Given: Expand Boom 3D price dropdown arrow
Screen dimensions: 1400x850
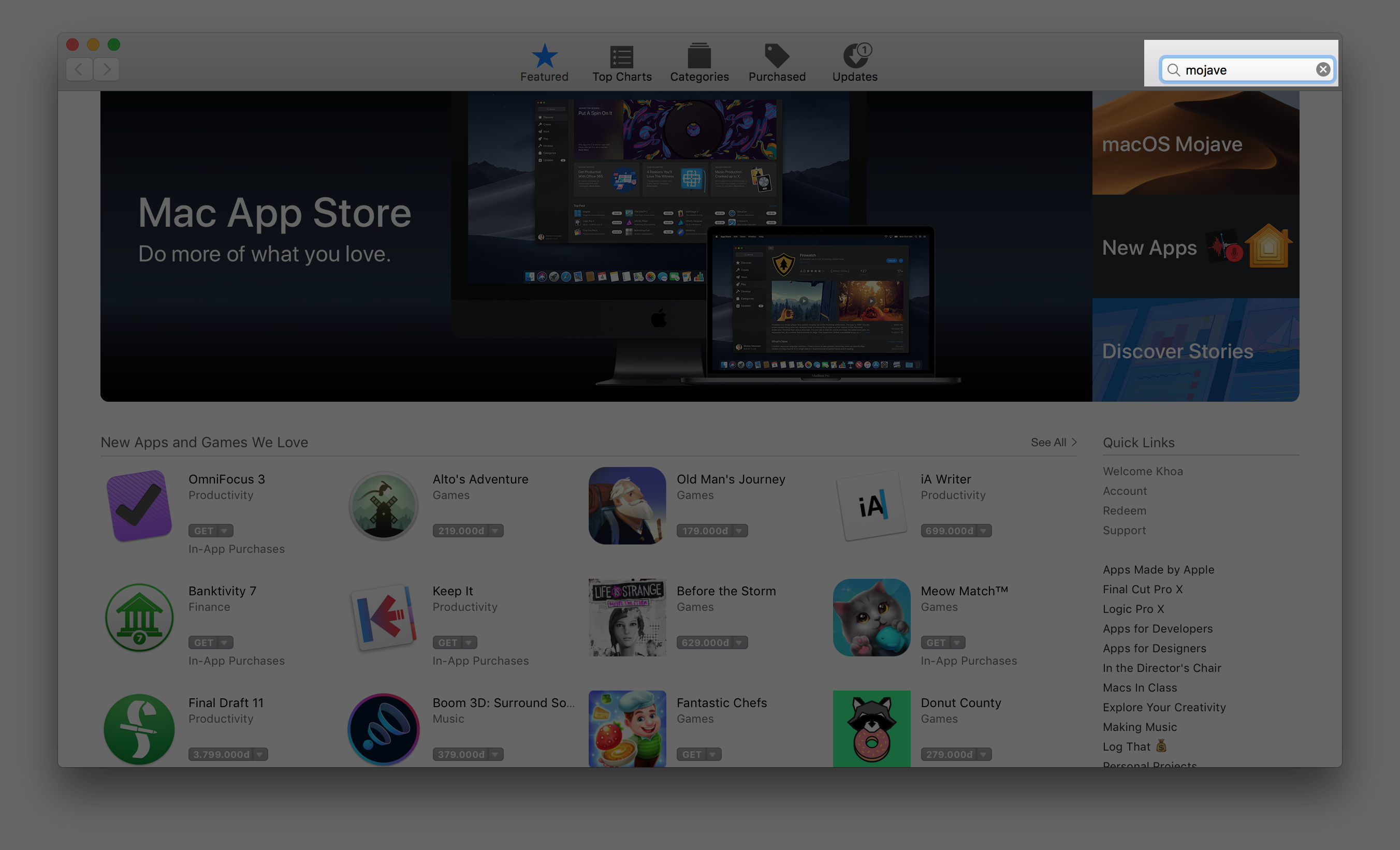Looking at the screenshot, I should point(496,755).
